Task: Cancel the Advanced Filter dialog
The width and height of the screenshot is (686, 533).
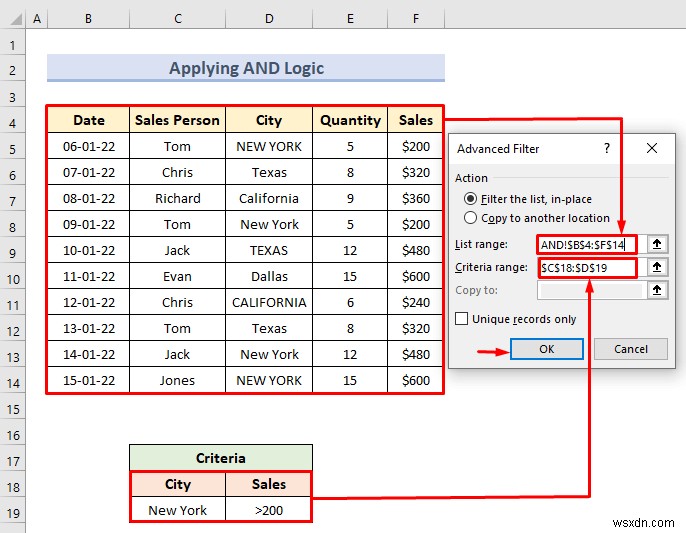Action: coord(630,349)
